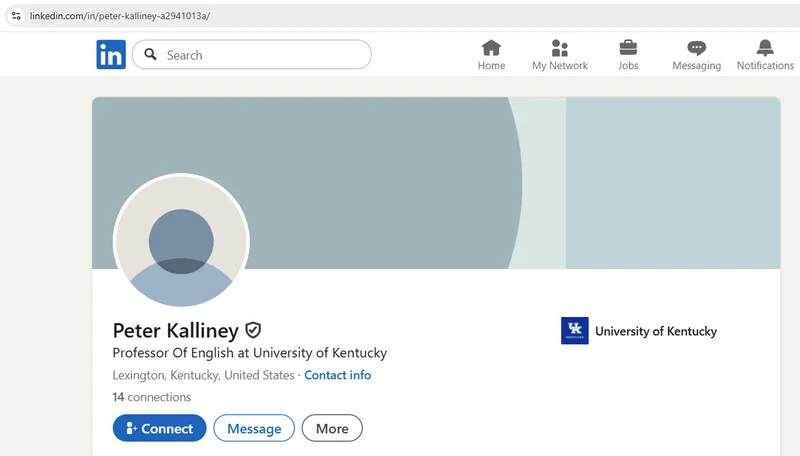Open the LinkedIn logo home link
Screen dimensions: 800x456
pos(111,55)
